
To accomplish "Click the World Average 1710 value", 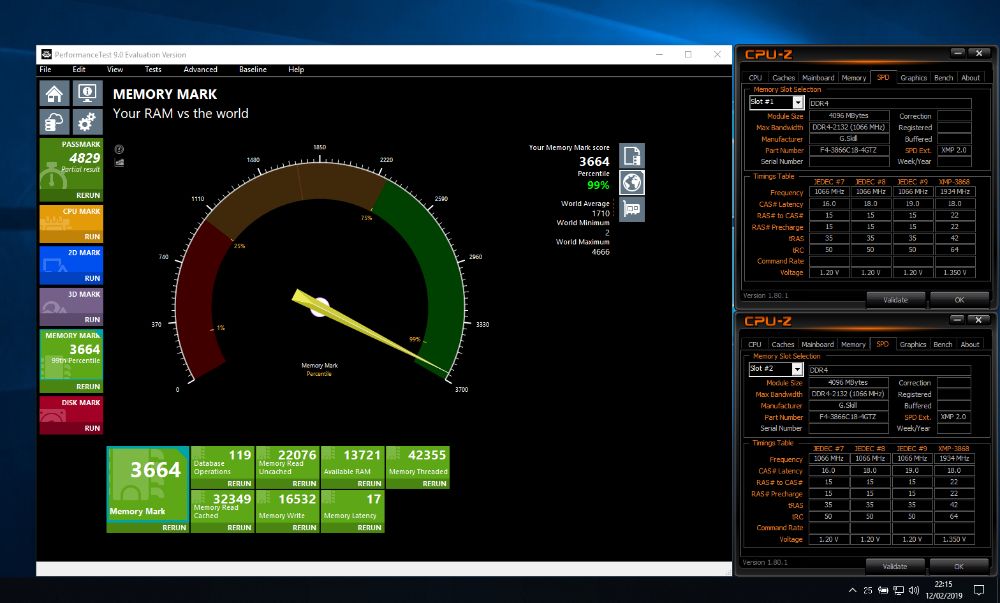I will pyautogui.click(x=600, y=214).
